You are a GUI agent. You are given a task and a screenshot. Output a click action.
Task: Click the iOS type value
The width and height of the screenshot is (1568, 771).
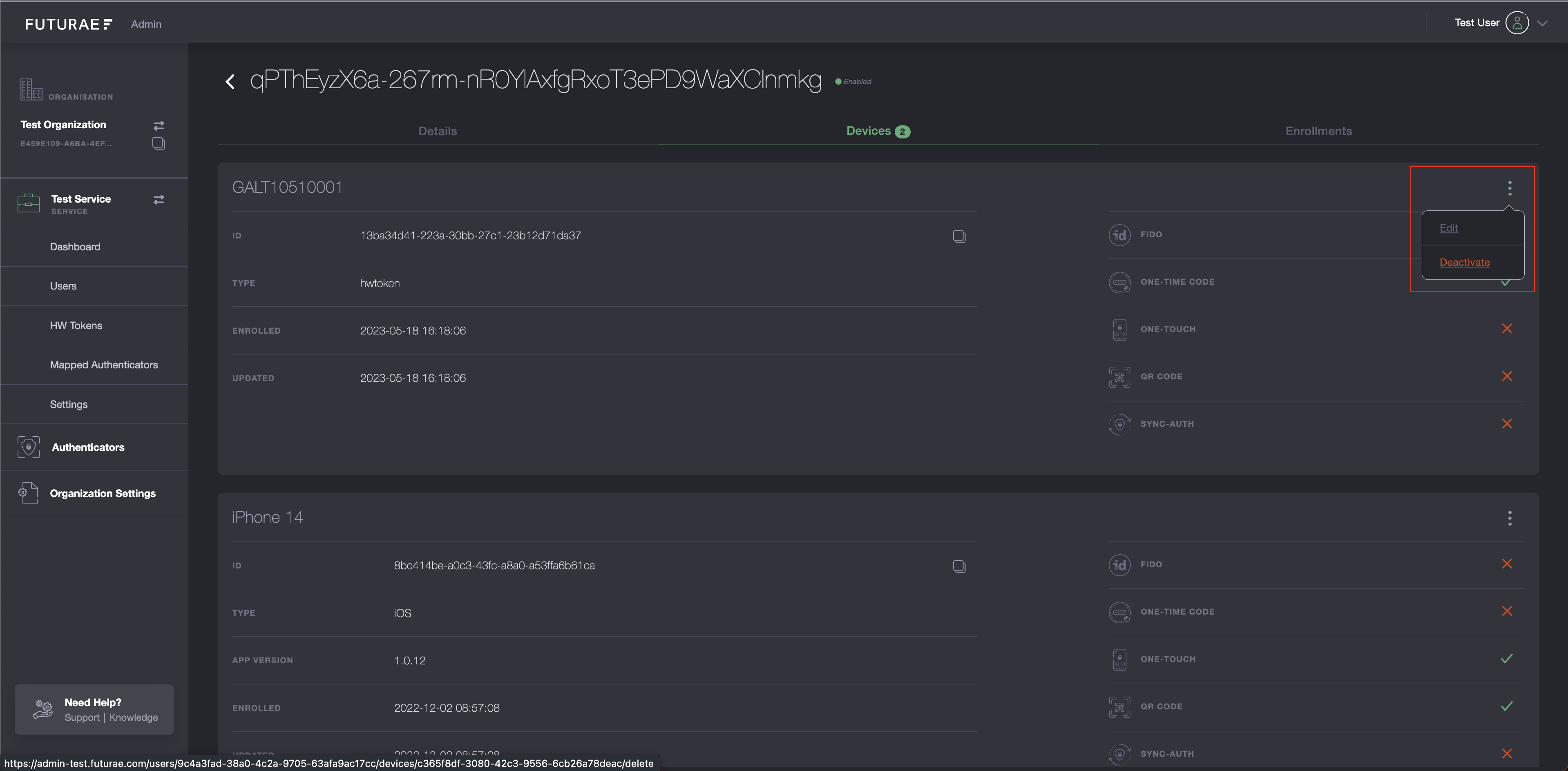pyautogui.click(x=402, y=613)
